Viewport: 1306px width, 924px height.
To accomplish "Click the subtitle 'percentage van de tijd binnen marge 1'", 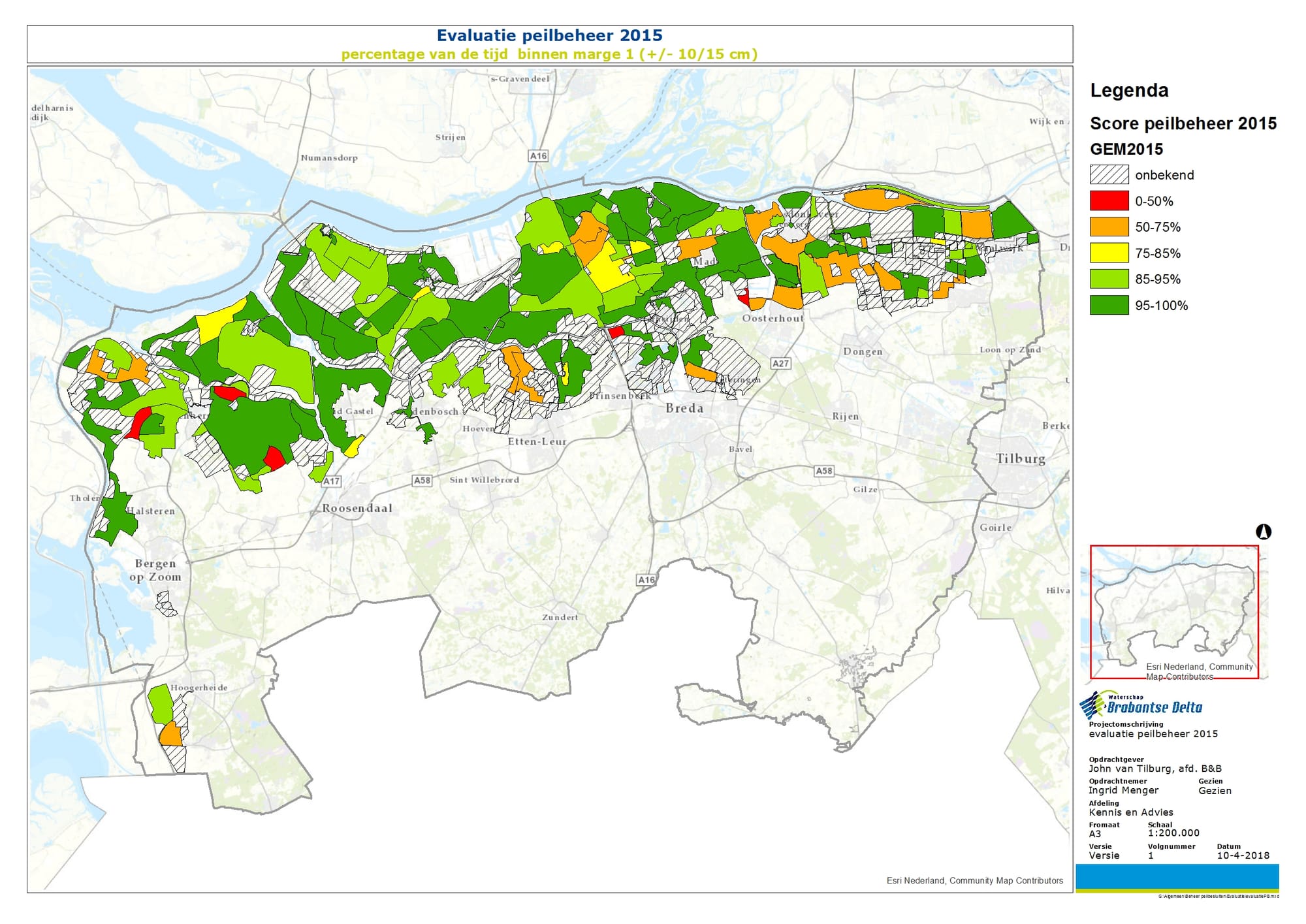I will (487, 54).
